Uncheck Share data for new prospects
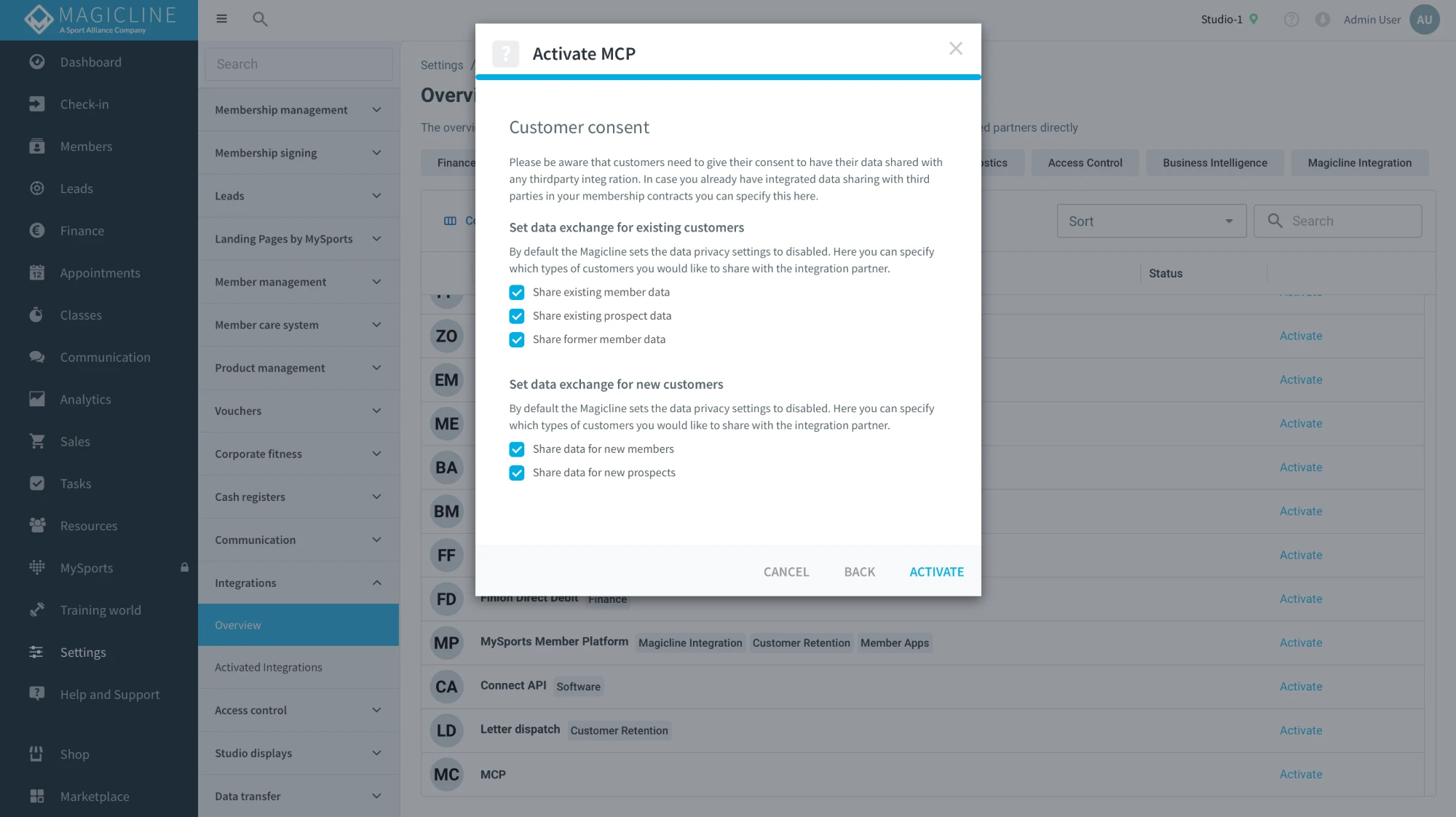The image size is (1456, 817). [517, 473]
